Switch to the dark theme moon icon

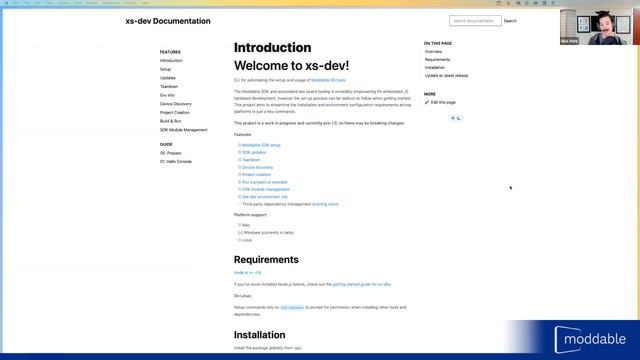tap(459, 118)
